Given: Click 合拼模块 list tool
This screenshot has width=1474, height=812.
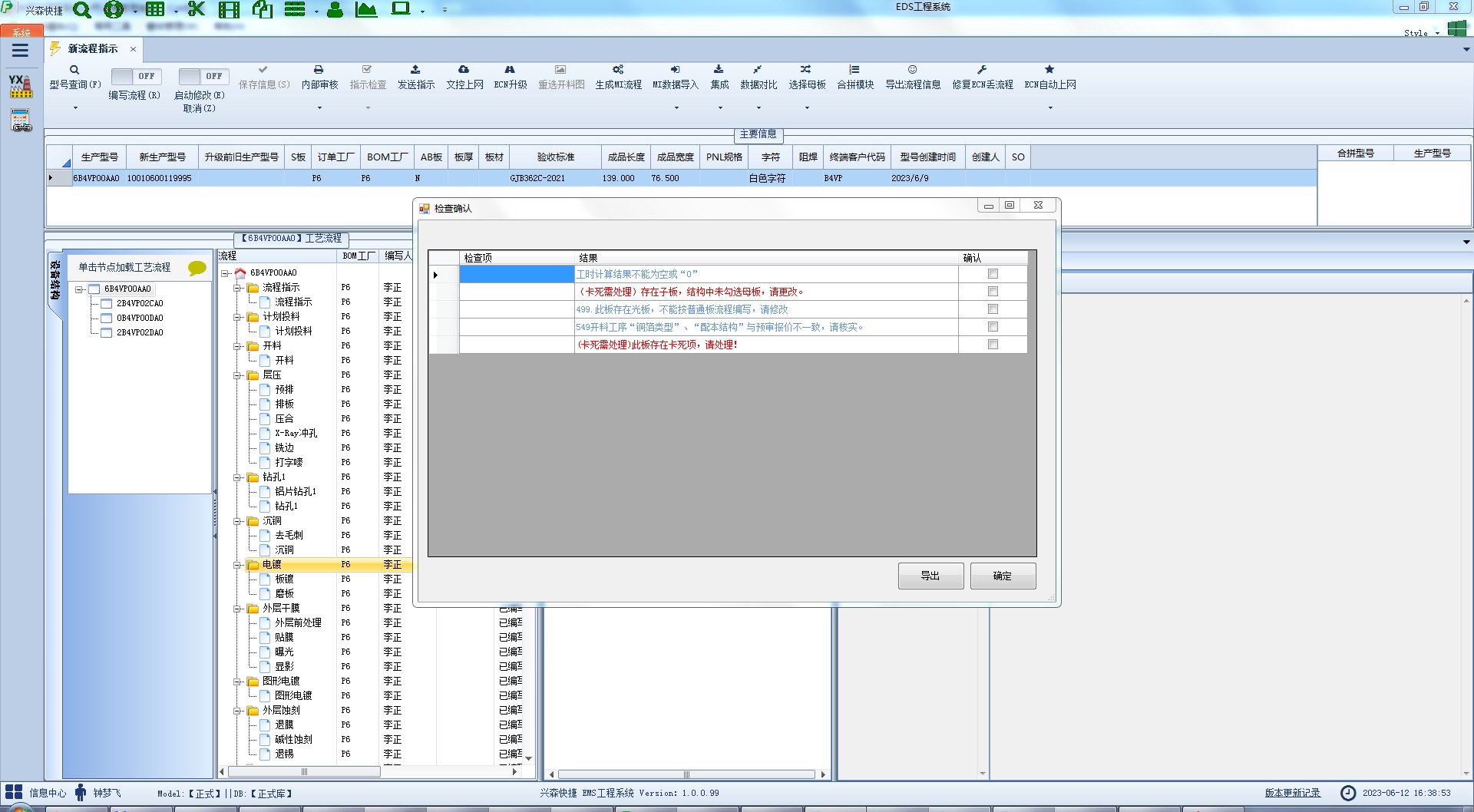Looking at the screenshot, I should [x=855, y=78].
